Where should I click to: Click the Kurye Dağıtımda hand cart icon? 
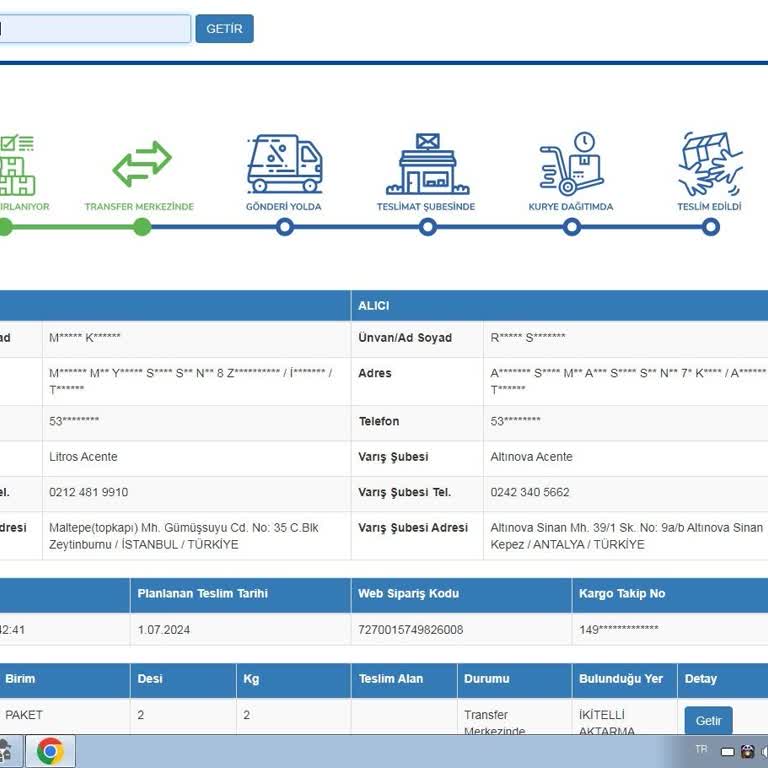pyautogui.click(x=571, y=163)
